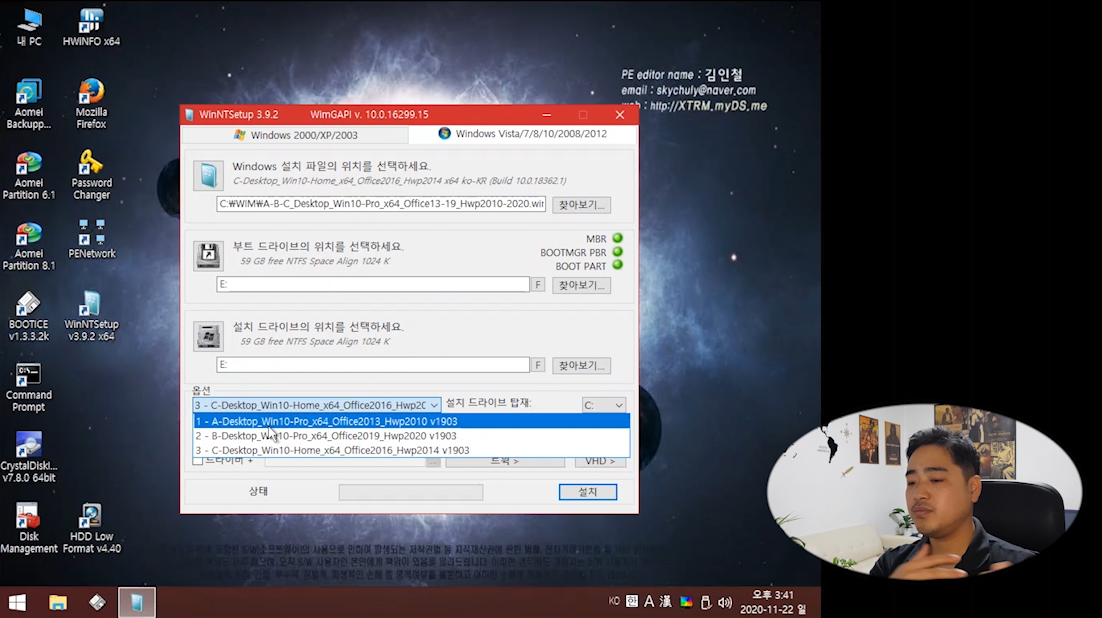
Task: Open the 내 PC desktop icon
Action: tap(29, 27)
